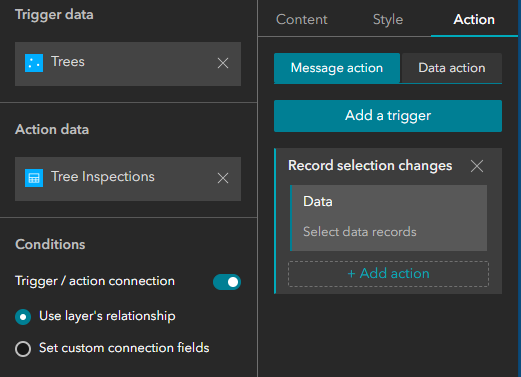Switch to the Content tab
Screen dimensions: 521x377
(302, 19)
